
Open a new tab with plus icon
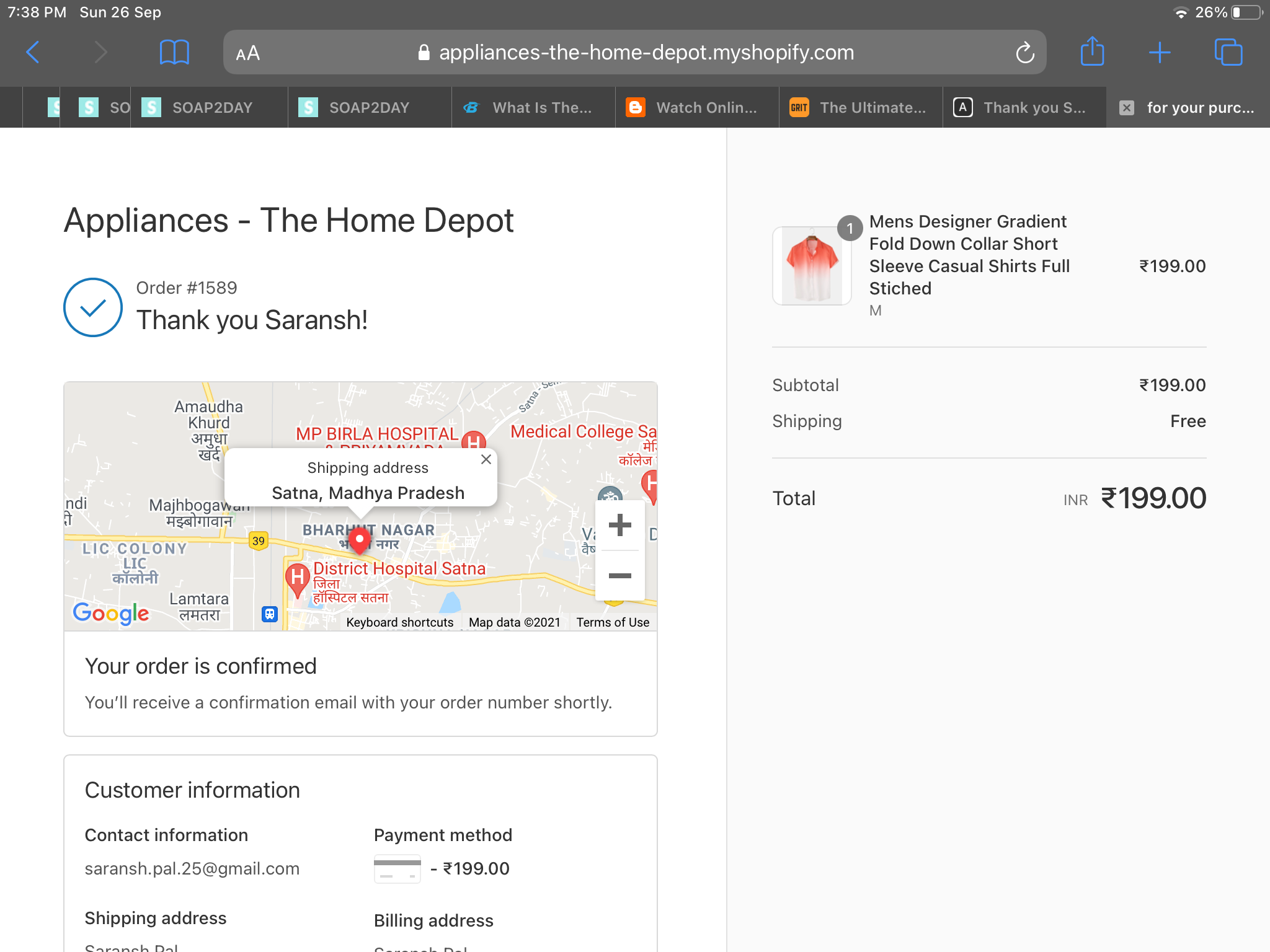(1159, 52)
